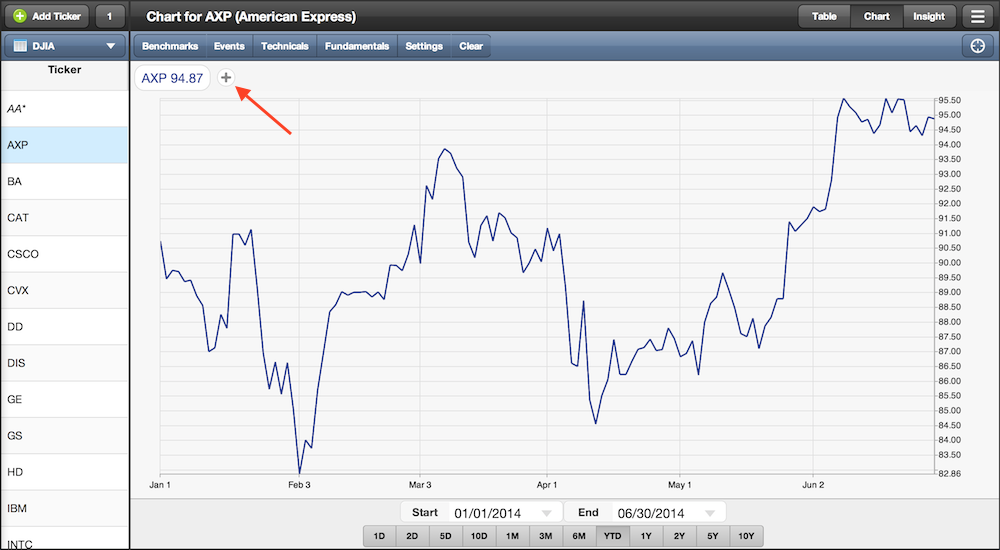Click the ticker count button showing 1
Screen dimensions: 1000x550
(110, 17)
